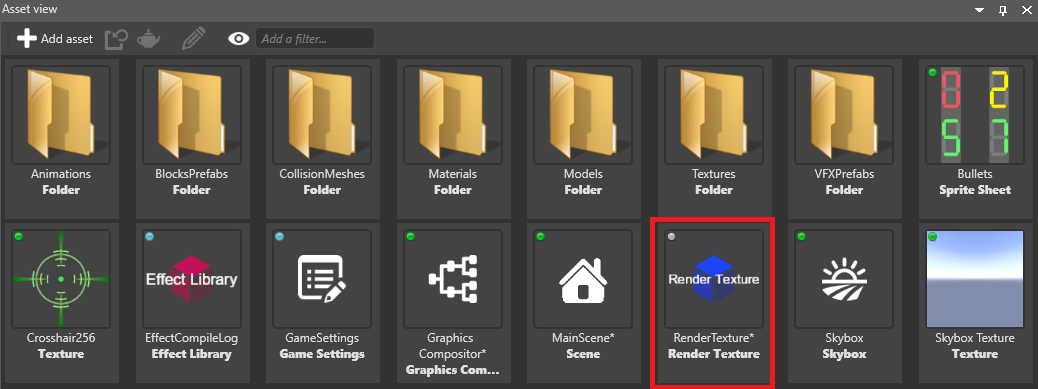
Task: Select the Animations folder icon
Action: click(61, 114)
